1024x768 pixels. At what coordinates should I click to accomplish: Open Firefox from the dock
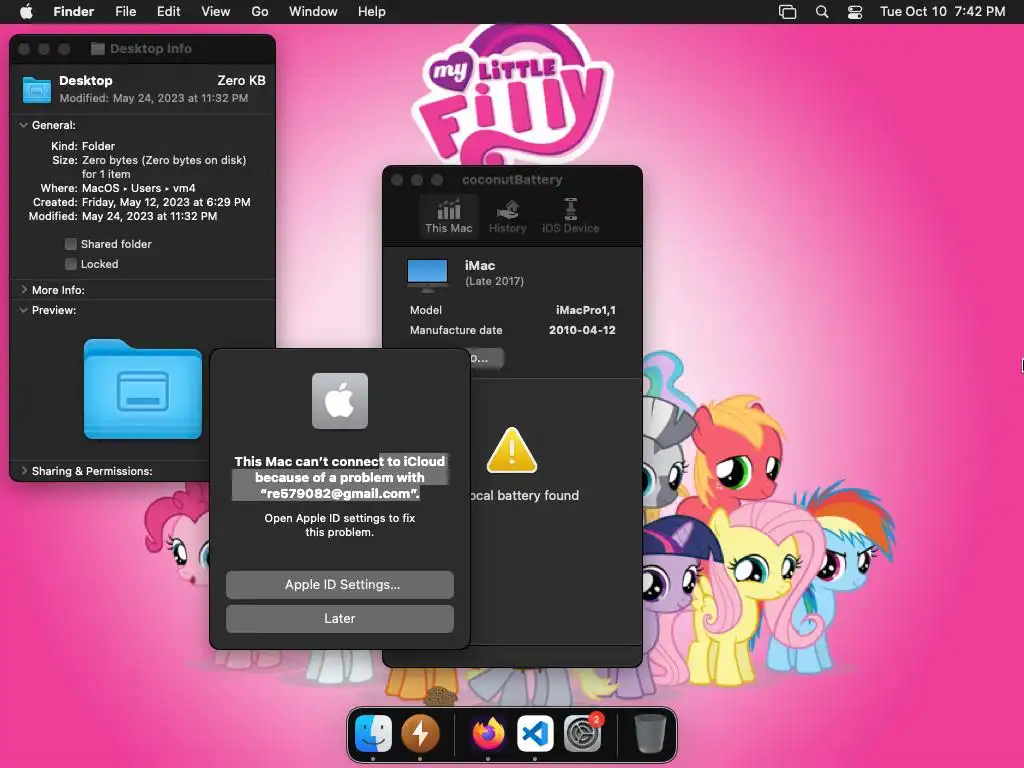tap(488, 733)
